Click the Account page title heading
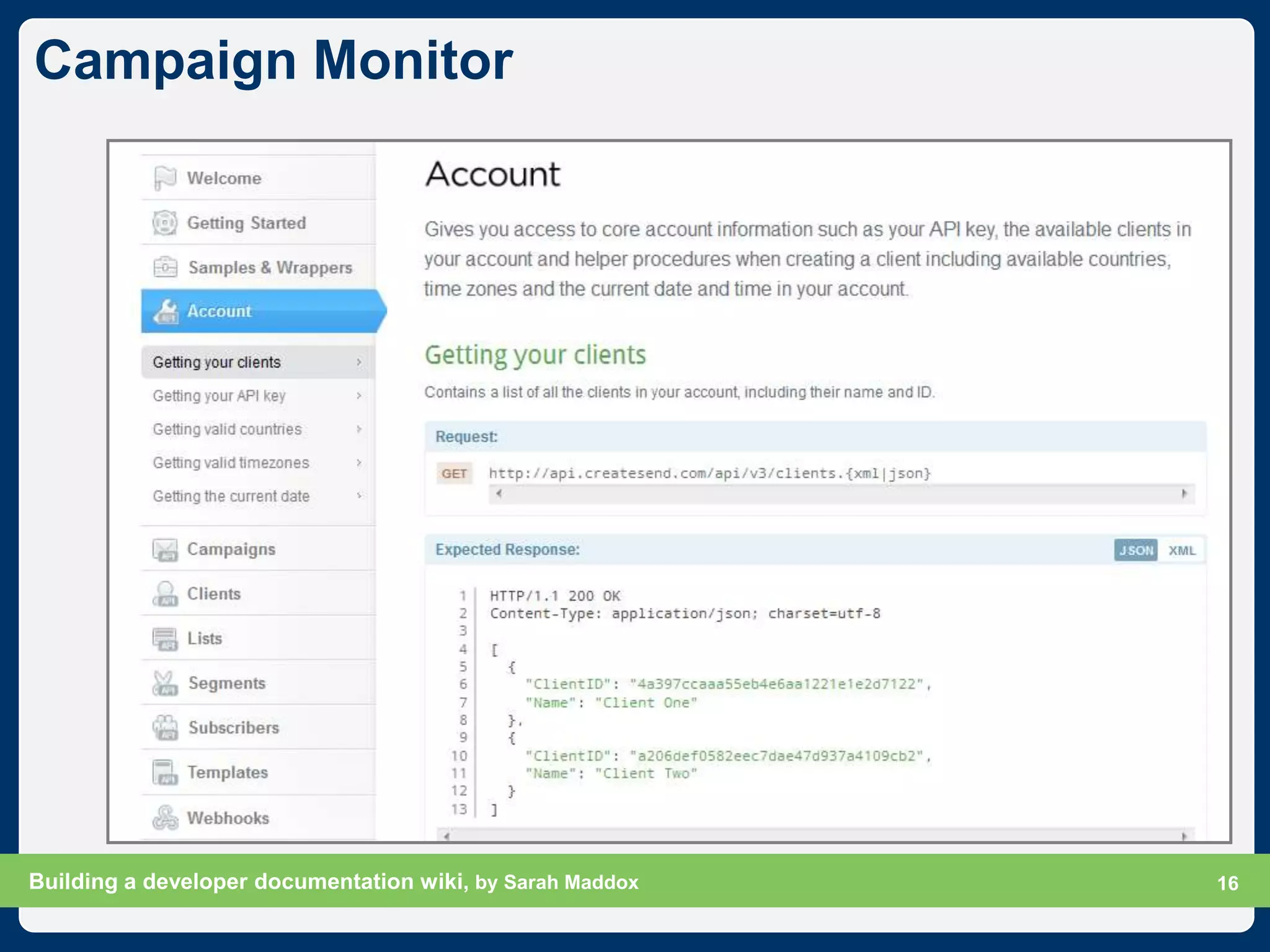Screen dimensions: 1270x952 coord(493,174)
